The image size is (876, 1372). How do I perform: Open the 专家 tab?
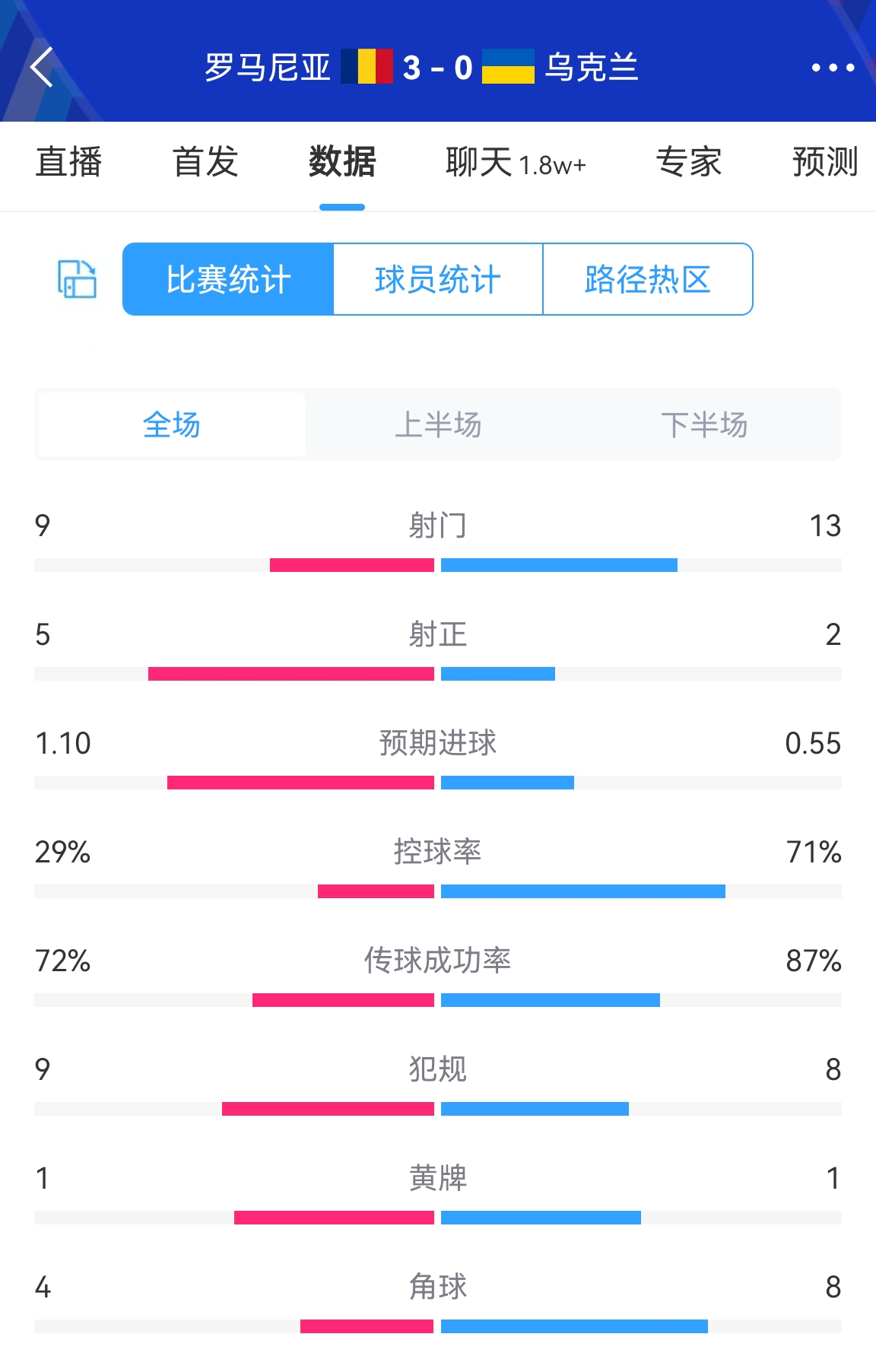click(x=689, y=162)
